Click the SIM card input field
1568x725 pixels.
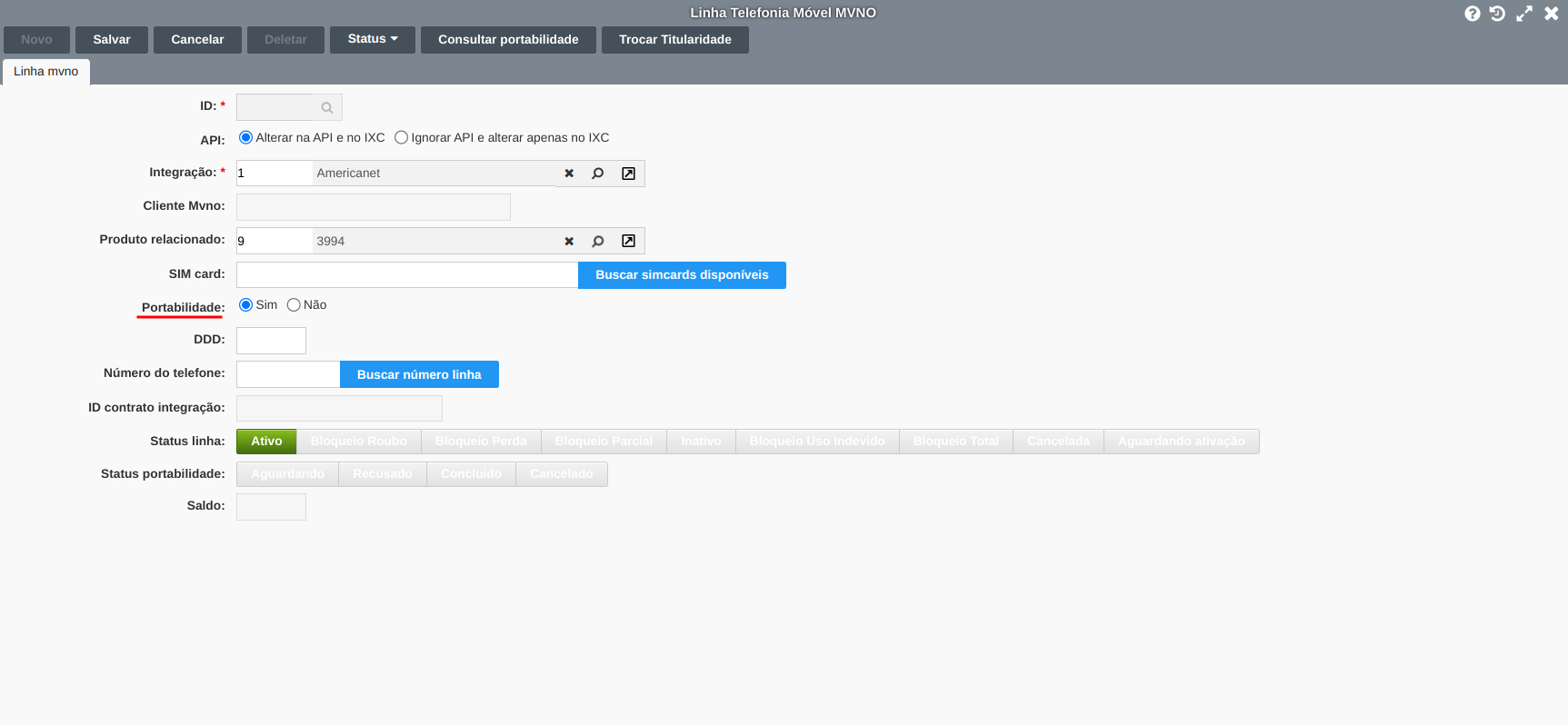(x=407, y=275)
